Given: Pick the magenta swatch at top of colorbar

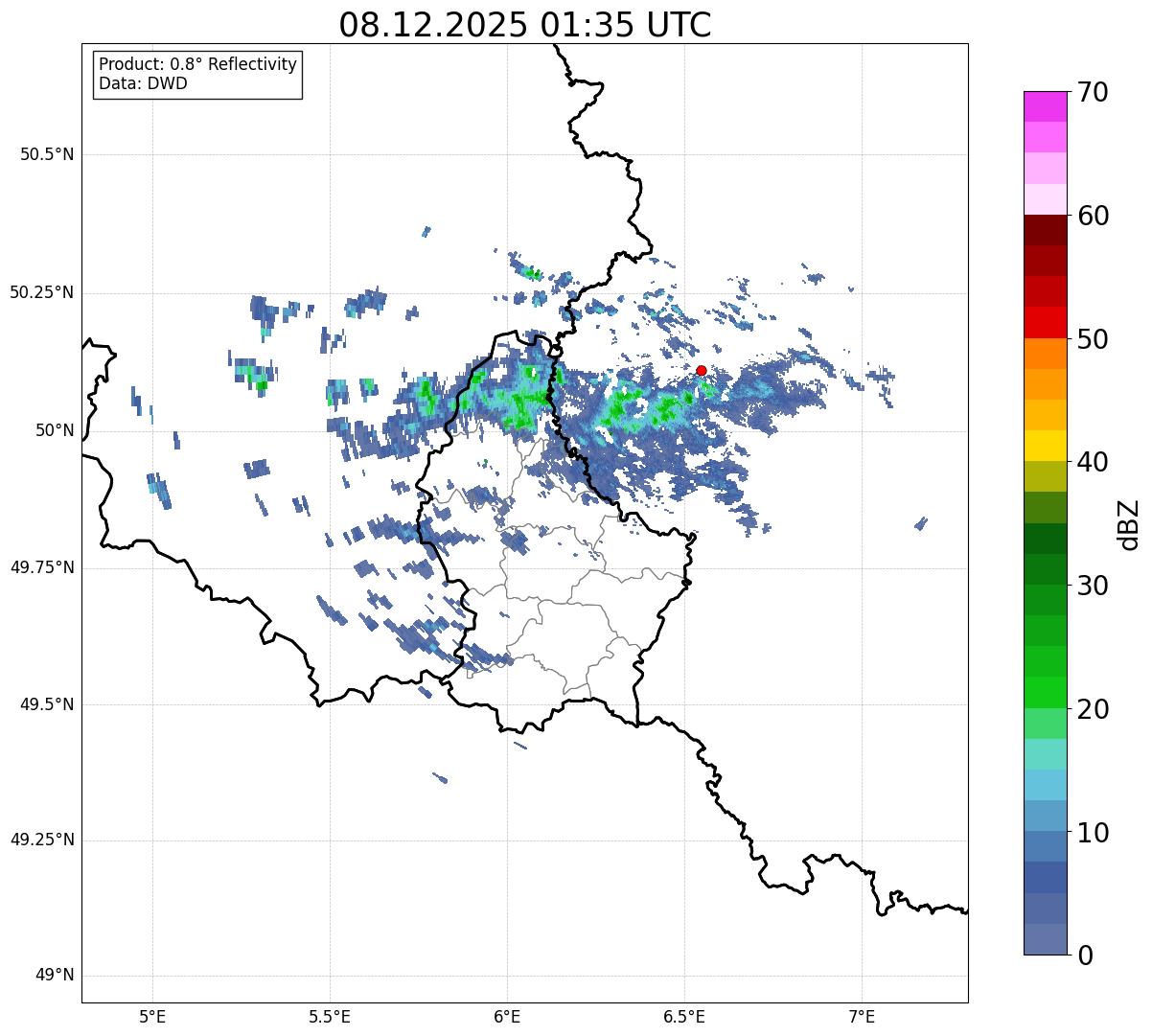Looking at the screenshot, I should coord(1046,106).
